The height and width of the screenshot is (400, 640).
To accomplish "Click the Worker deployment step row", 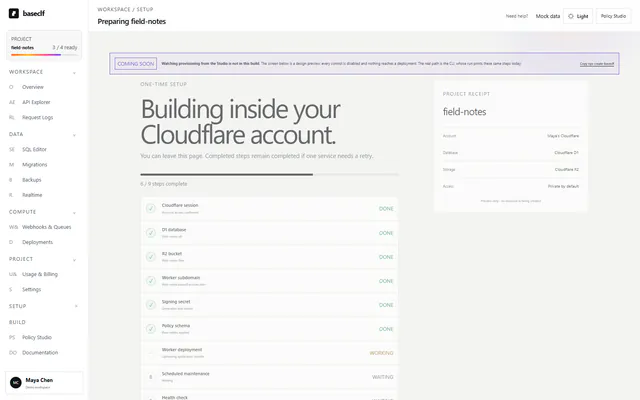I will (x=269, y=353).
